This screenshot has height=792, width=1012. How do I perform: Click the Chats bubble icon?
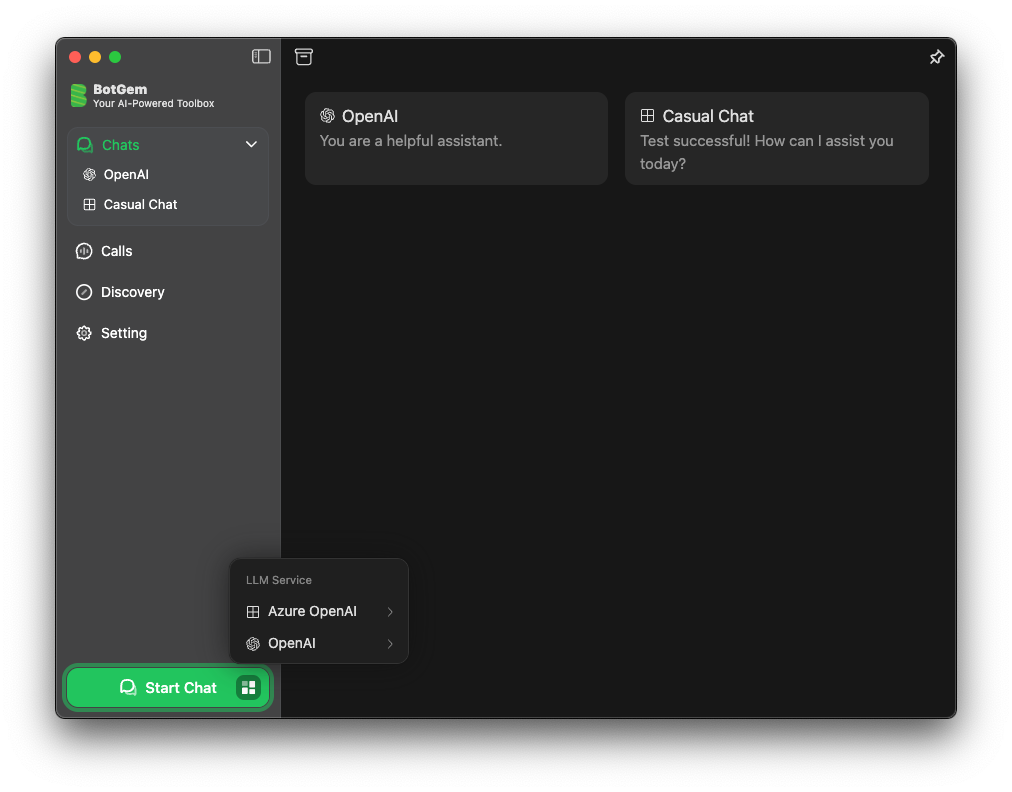click(x=85, y=145)
